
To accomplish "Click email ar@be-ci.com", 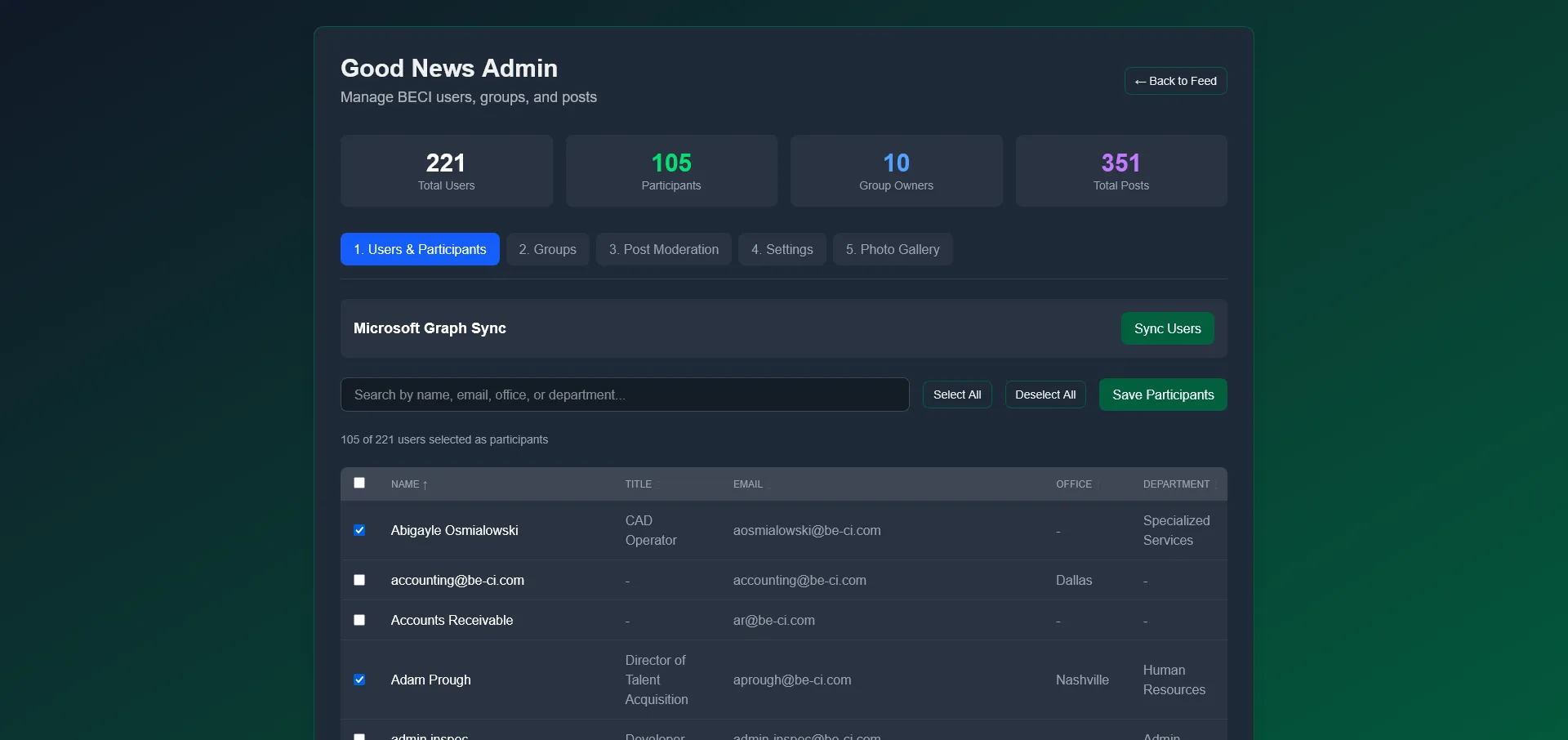I will (774, 620).
